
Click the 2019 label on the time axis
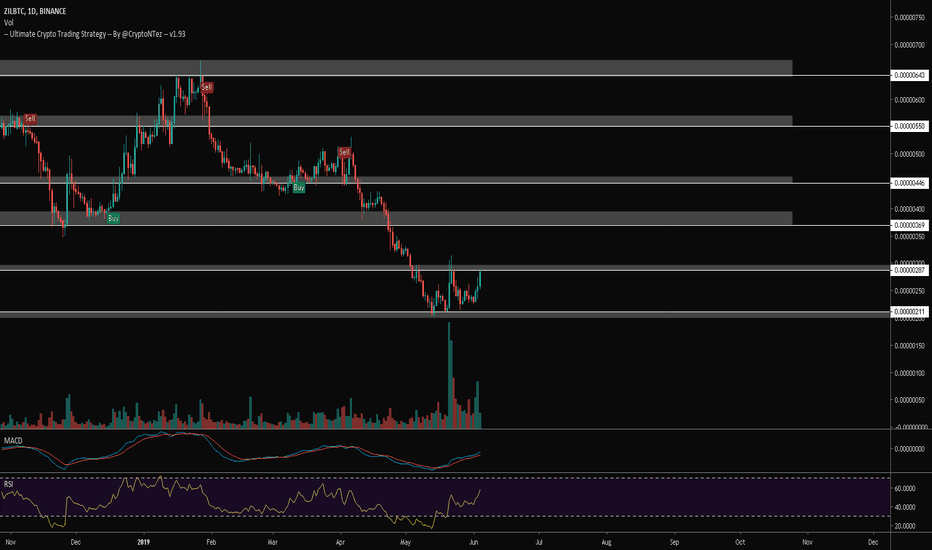tap(143, 542)
